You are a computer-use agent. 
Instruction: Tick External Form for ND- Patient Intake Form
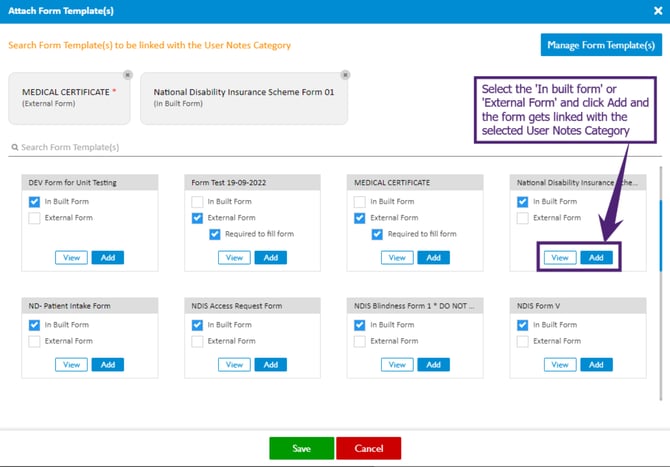point(34,341)
